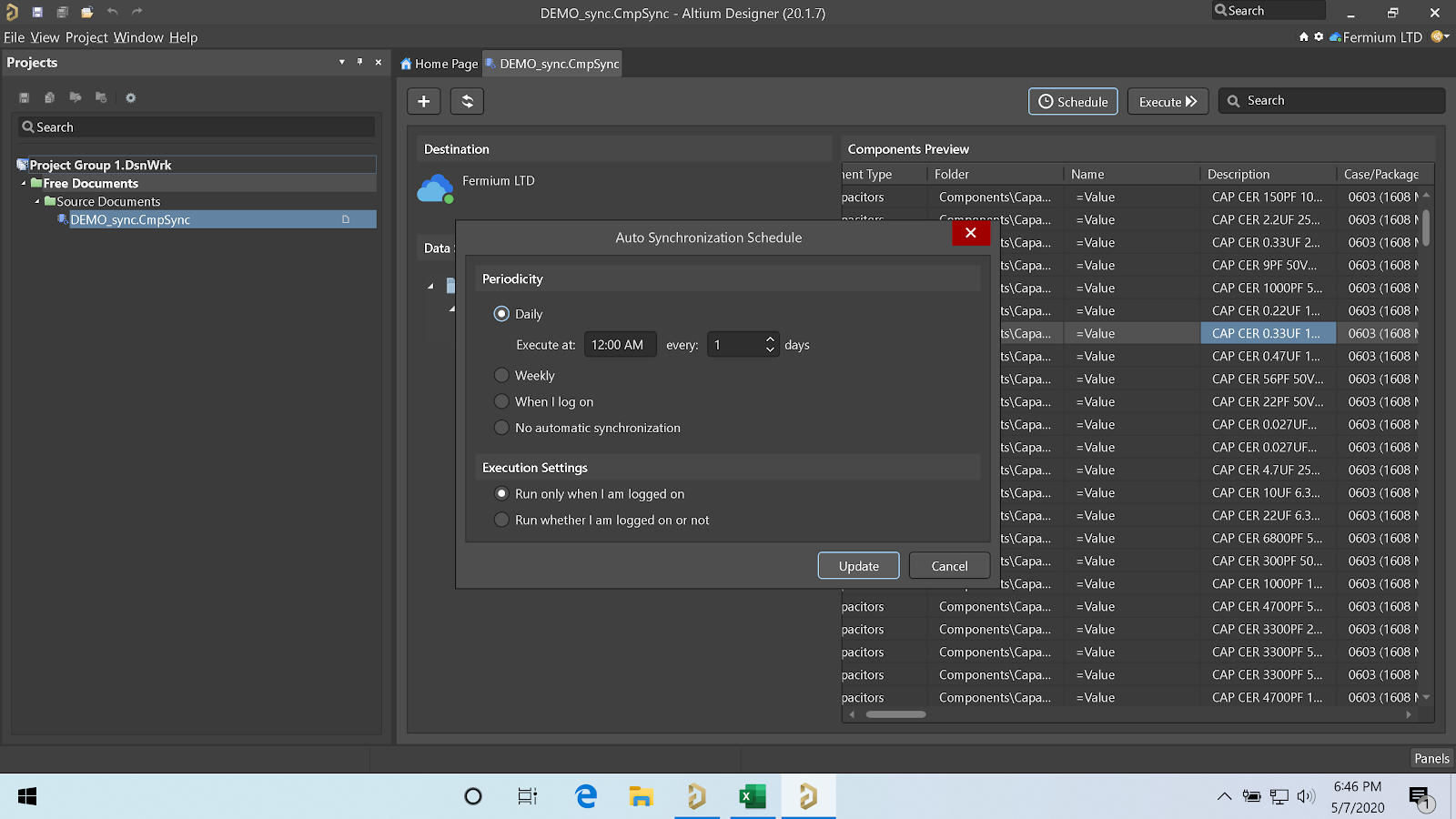
Task: Close the Projects panel
Action: [379, 62]
